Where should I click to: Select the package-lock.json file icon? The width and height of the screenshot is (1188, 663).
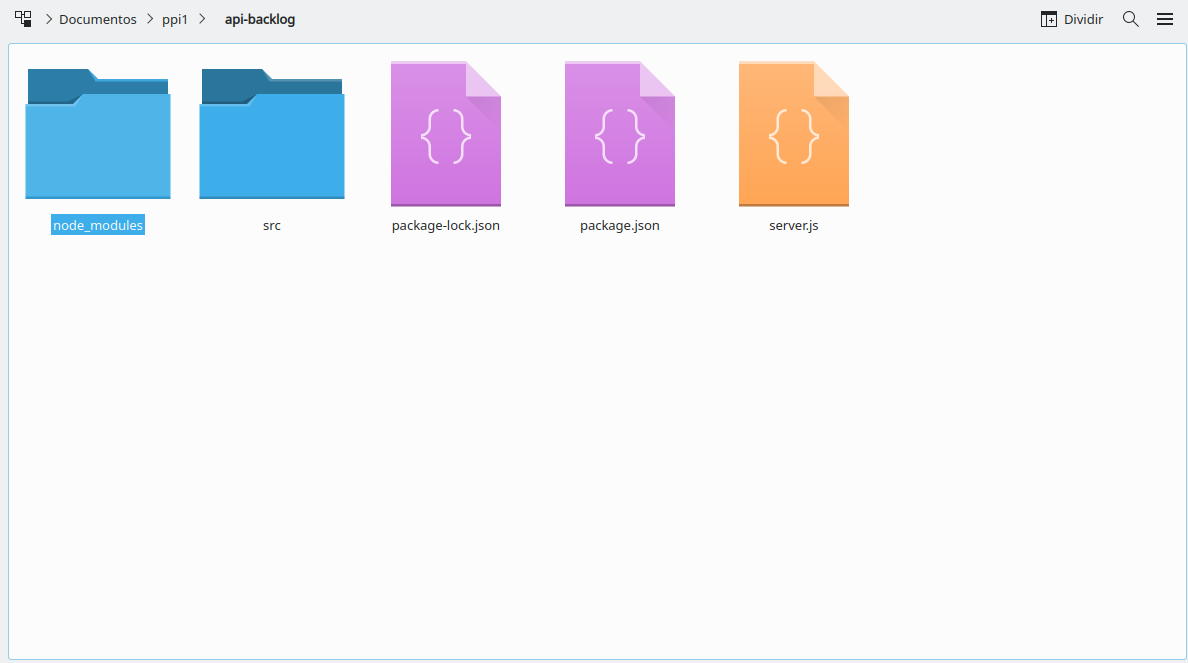coord(446,134)
